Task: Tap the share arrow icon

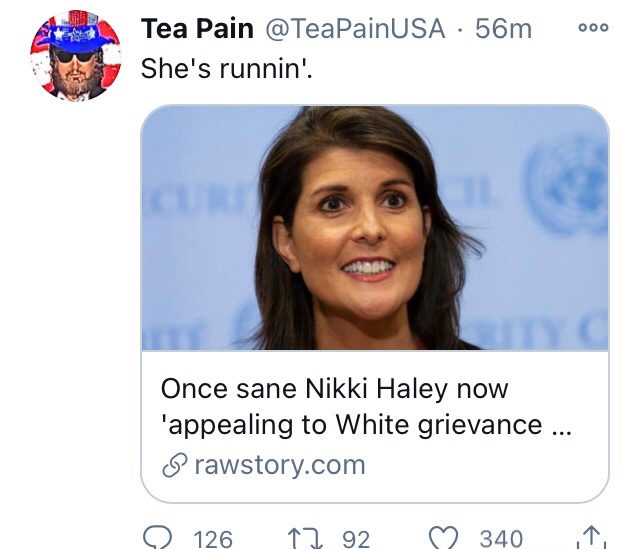Action: pyautogui.click(x=591, y=538)
